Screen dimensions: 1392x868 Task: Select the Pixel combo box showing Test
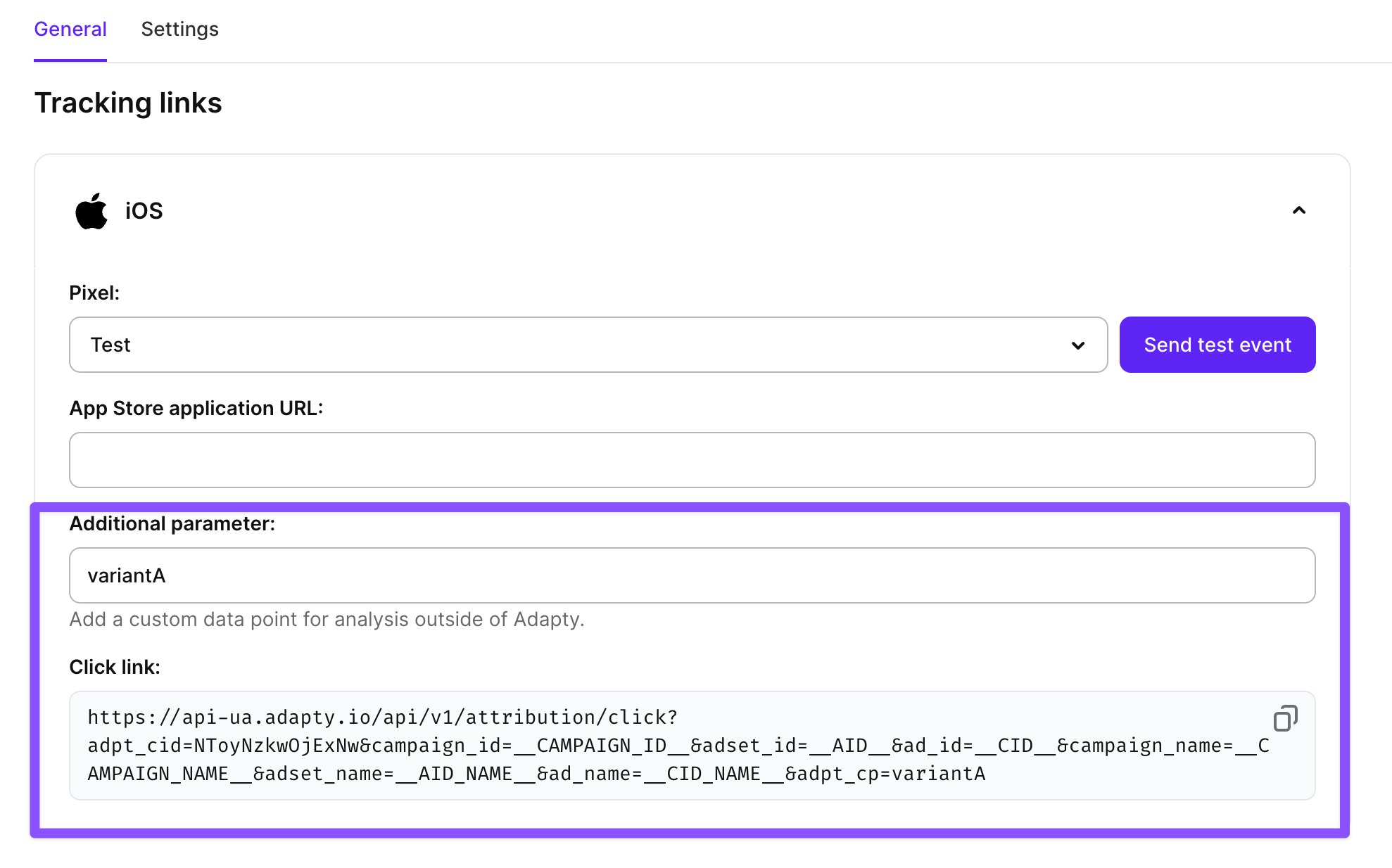[x=588, y=345]
